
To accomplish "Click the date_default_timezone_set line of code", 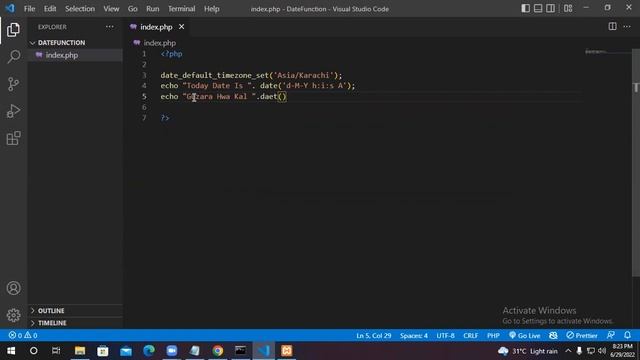I will pos(251,76).
